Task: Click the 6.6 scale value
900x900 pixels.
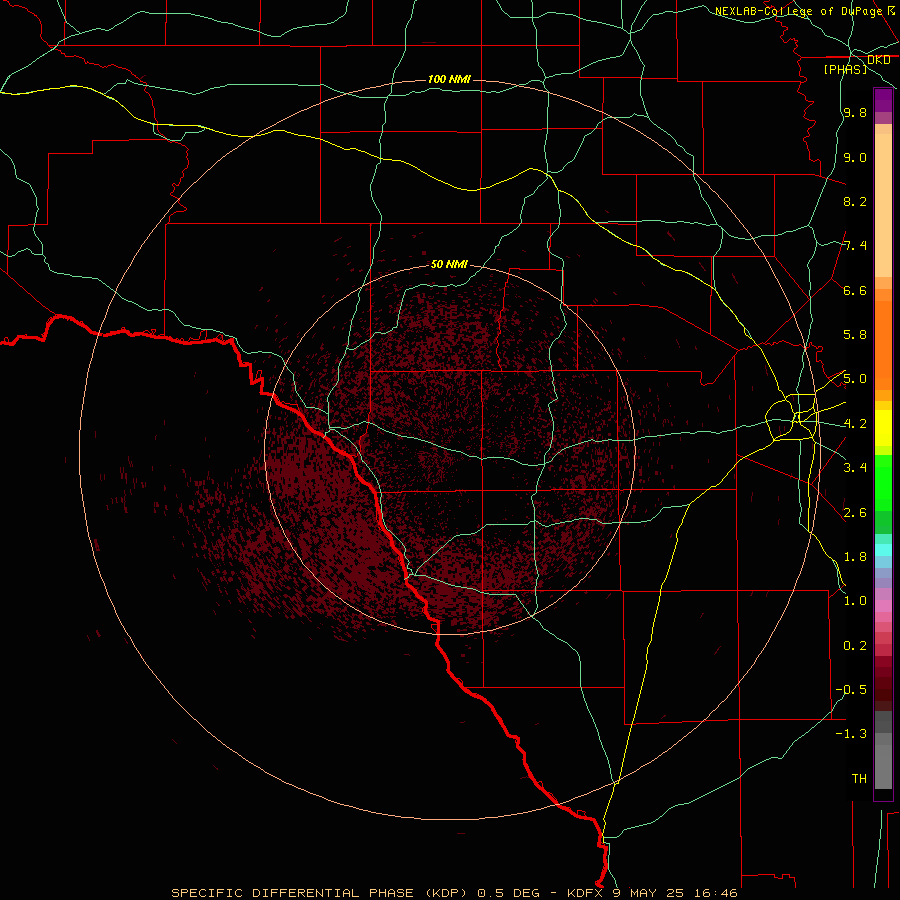Action: (x=855, y=290)
